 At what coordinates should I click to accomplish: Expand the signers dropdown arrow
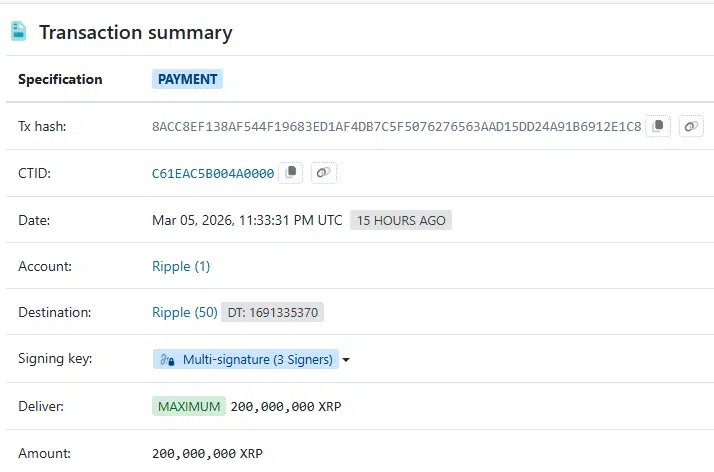[346, 360]
